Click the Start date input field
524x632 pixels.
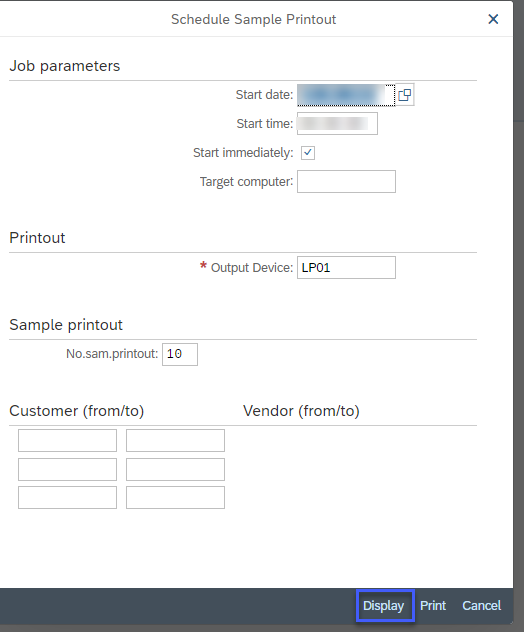tap(346, 95)
